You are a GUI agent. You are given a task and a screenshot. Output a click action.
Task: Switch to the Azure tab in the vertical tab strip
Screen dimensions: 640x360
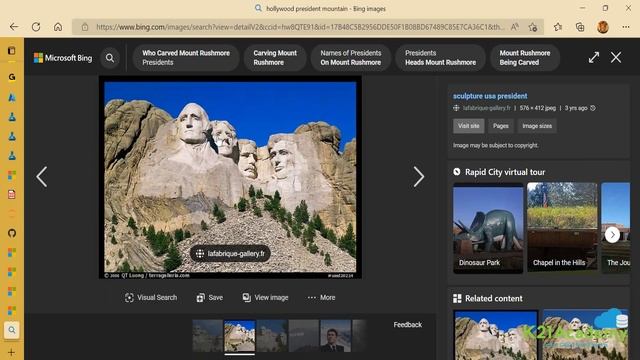[x=12, y=97]
